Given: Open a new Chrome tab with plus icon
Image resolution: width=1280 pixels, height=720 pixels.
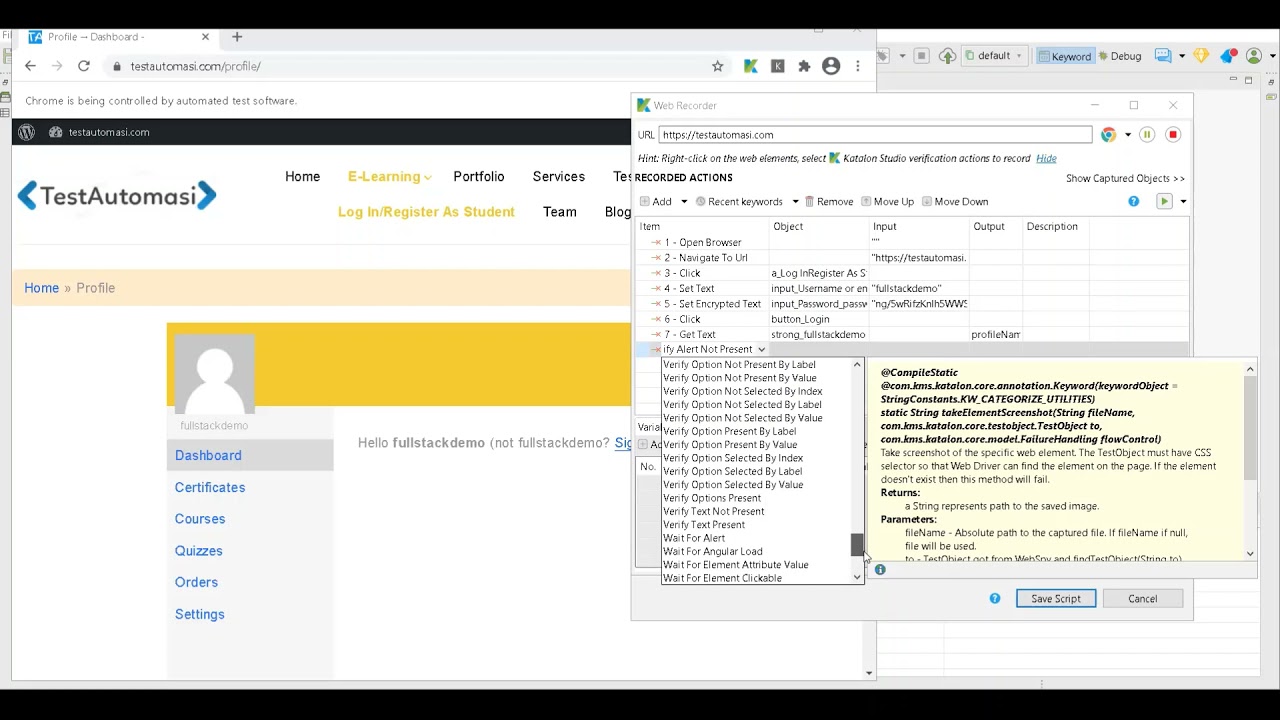Looking at the screenshot, I should pos(237,37).
